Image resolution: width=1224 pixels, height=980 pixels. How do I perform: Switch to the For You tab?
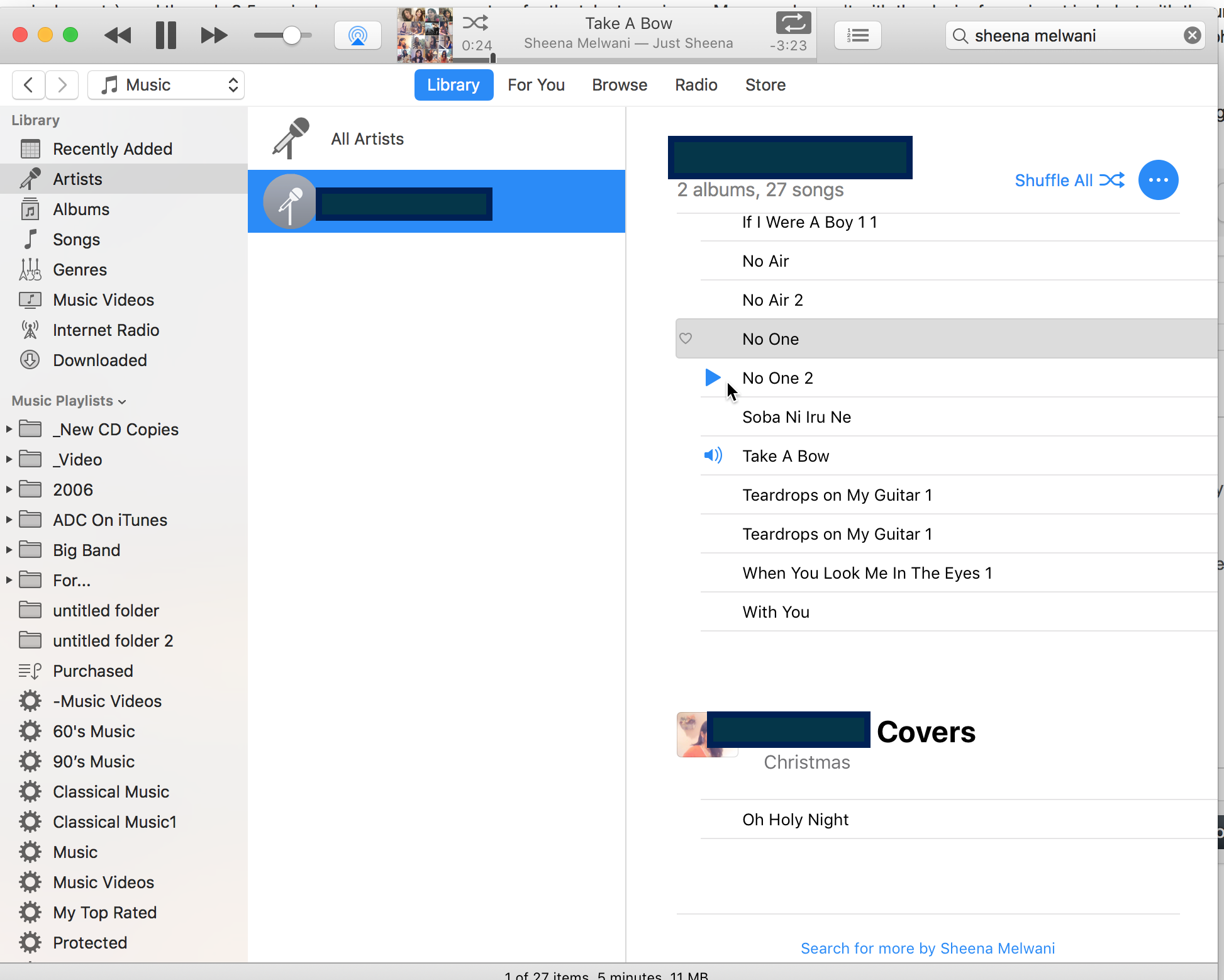click(x=536, y=85)
